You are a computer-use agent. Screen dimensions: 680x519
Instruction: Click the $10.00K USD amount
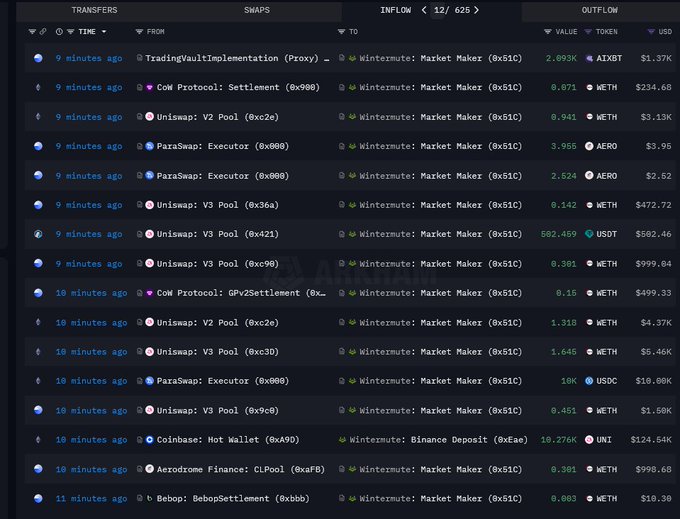tap(654, 381)
